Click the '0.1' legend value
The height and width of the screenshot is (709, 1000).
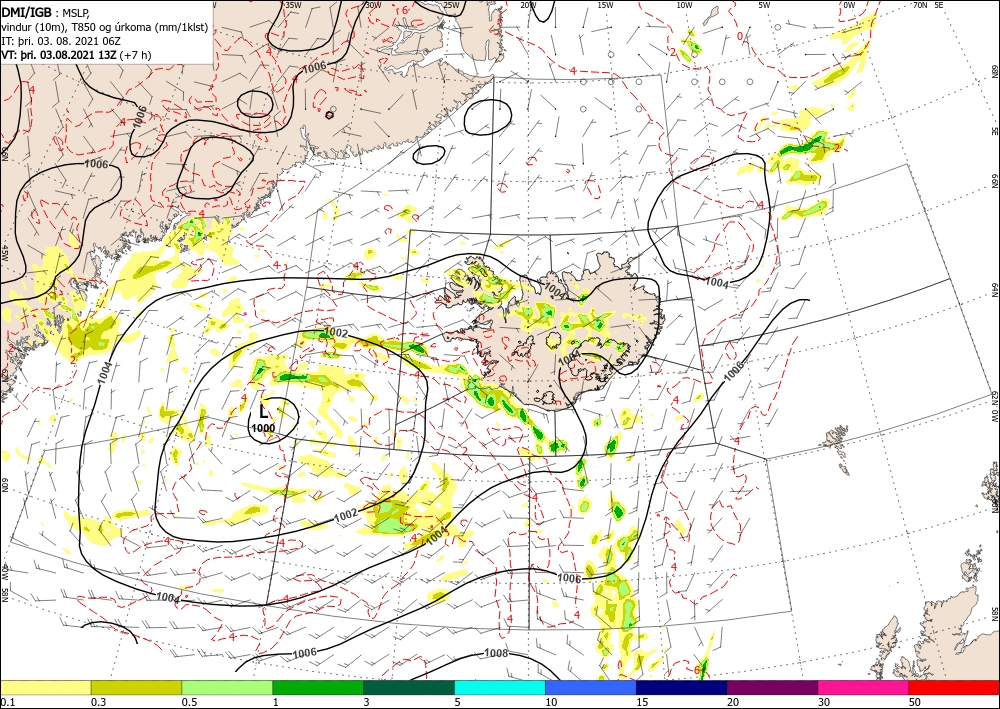coord(7,702)
